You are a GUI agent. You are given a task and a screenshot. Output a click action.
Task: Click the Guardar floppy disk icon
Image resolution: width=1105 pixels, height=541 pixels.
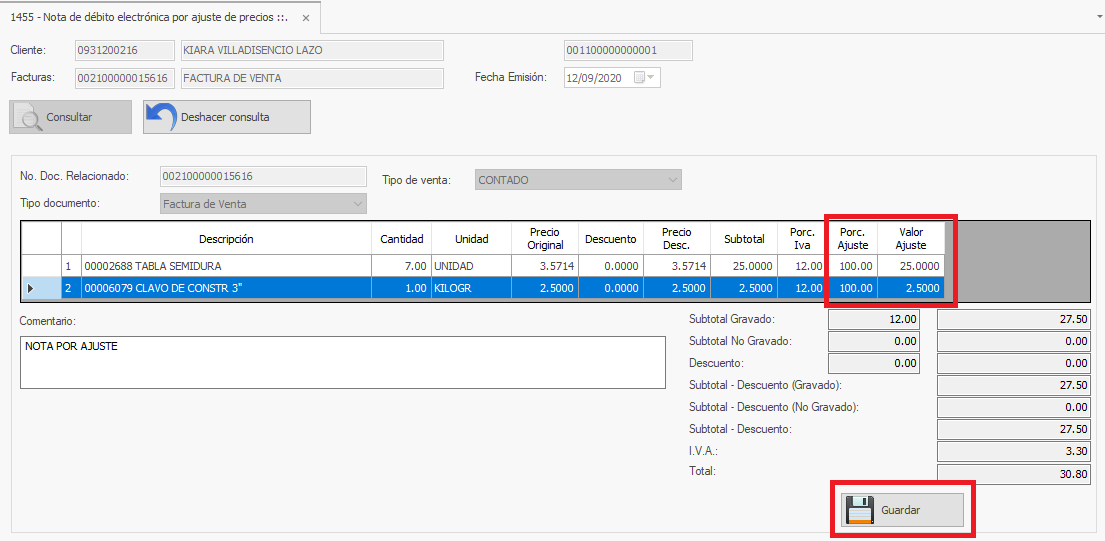[860, 510]
